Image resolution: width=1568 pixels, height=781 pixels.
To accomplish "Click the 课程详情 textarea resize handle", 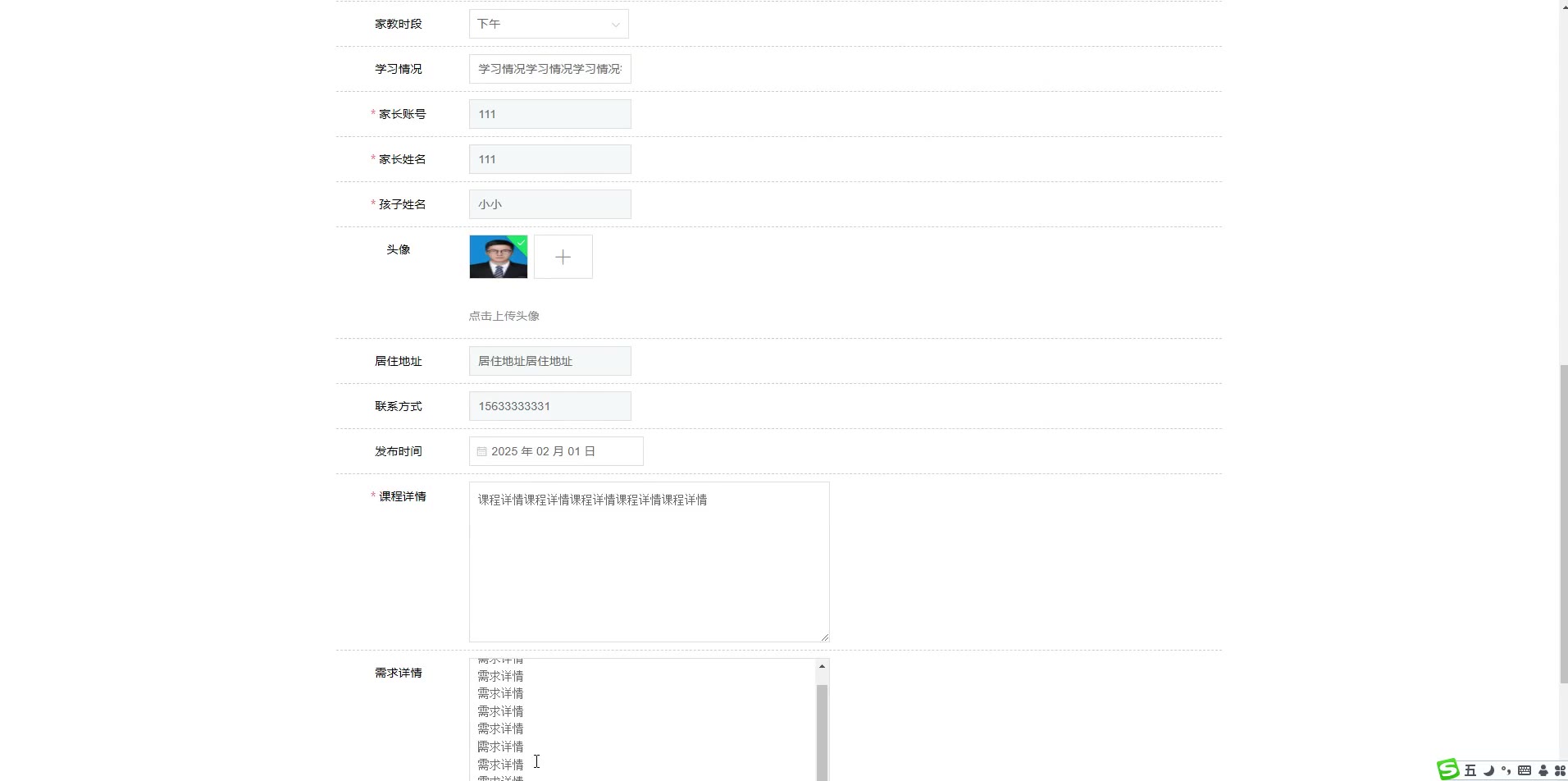I will pos(824,637).
